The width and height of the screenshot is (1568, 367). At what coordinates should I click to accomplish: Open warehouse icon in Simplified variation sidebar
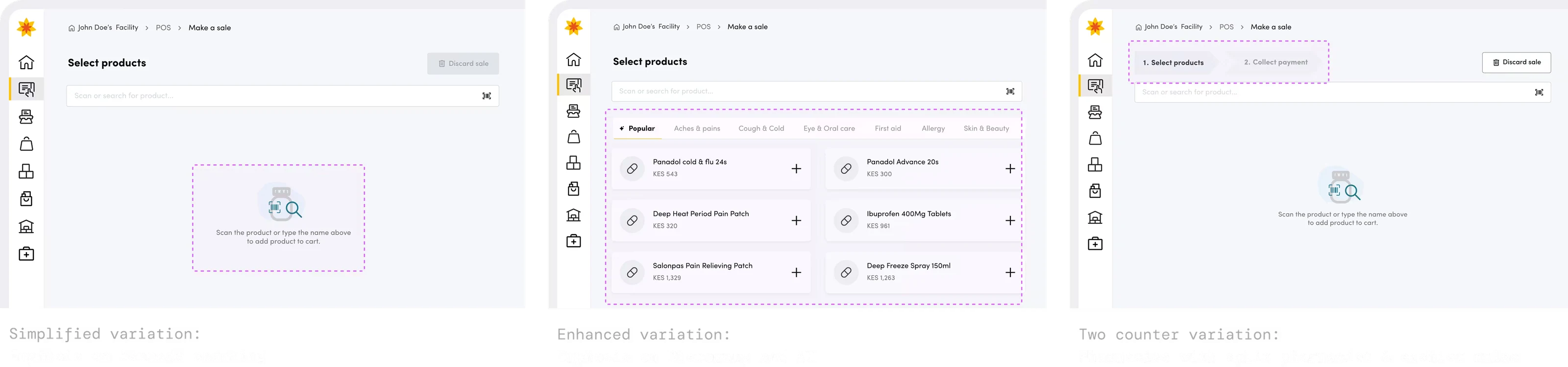26,227
